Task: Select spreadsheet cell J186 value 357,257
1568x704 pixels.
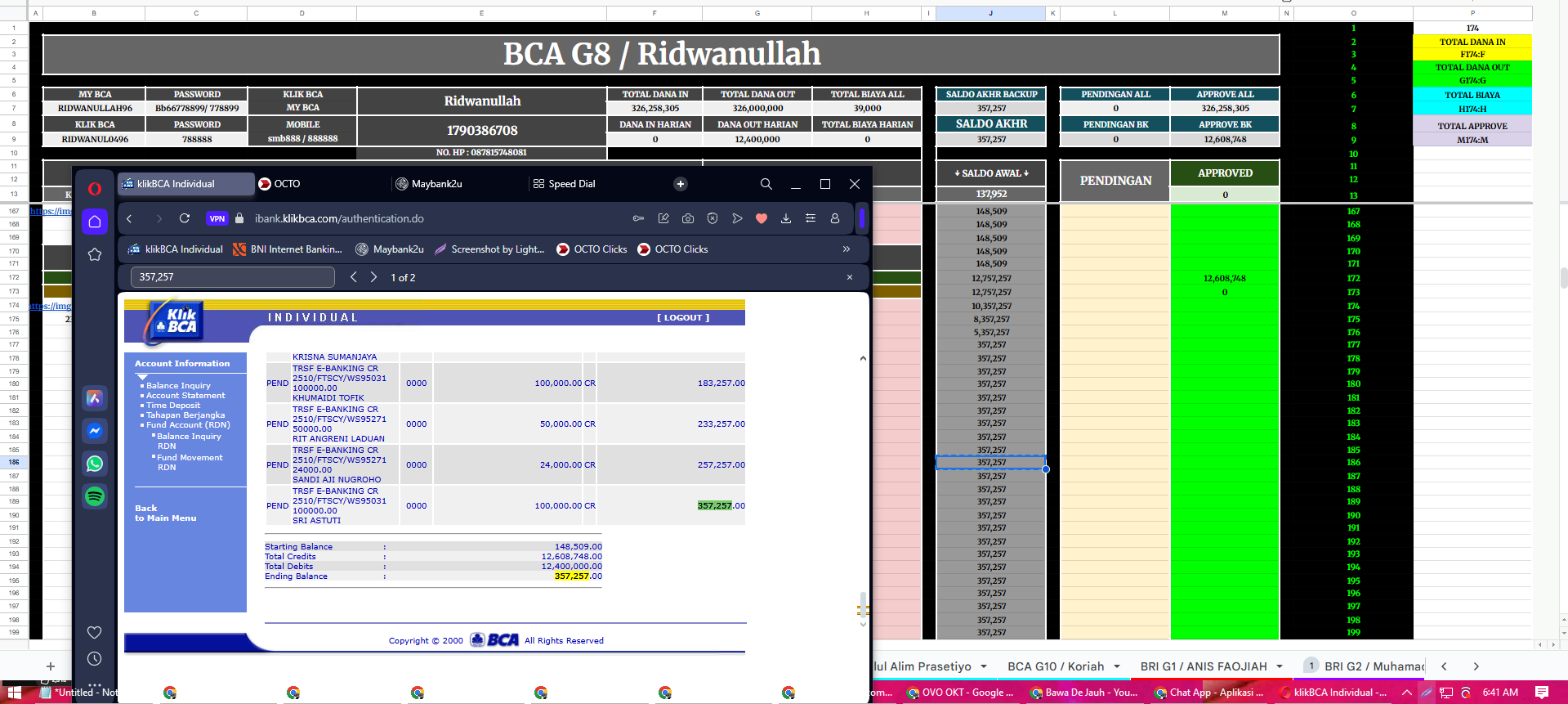Action: click(x=991, y=463)
